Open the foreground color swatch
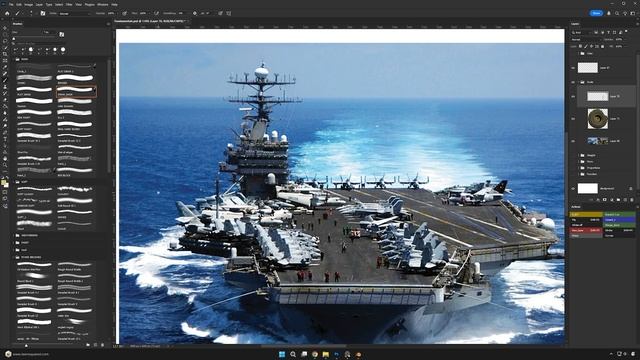The image size is (640, 360). [x=3, y=182]
